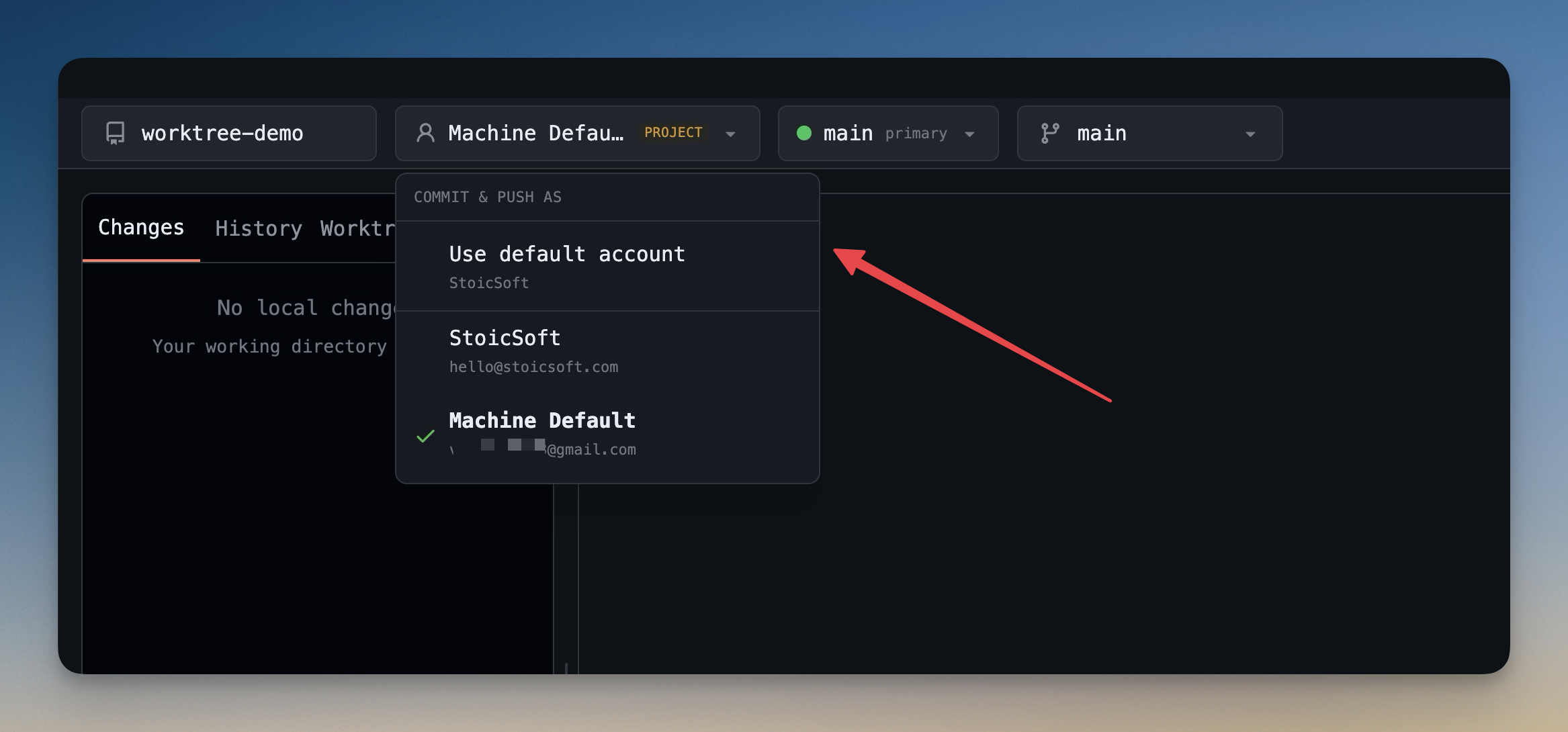Click the repository icon beside worktree-demo

click(x=116, y=133)
